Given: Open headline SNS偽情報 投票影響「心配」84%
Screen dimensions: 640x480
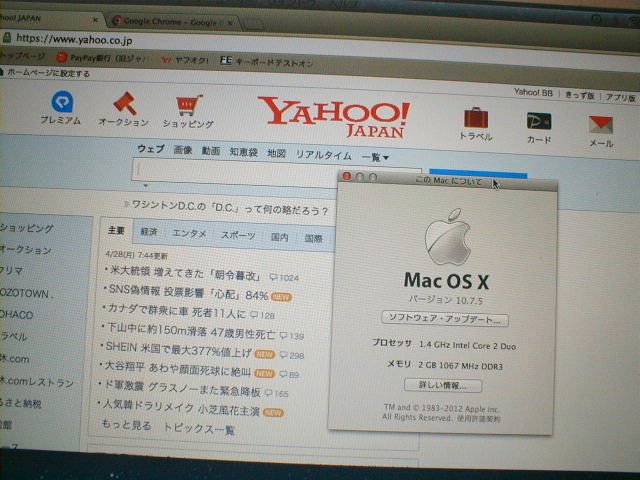Looking at the screenshot, I should [x=188, y=292].
